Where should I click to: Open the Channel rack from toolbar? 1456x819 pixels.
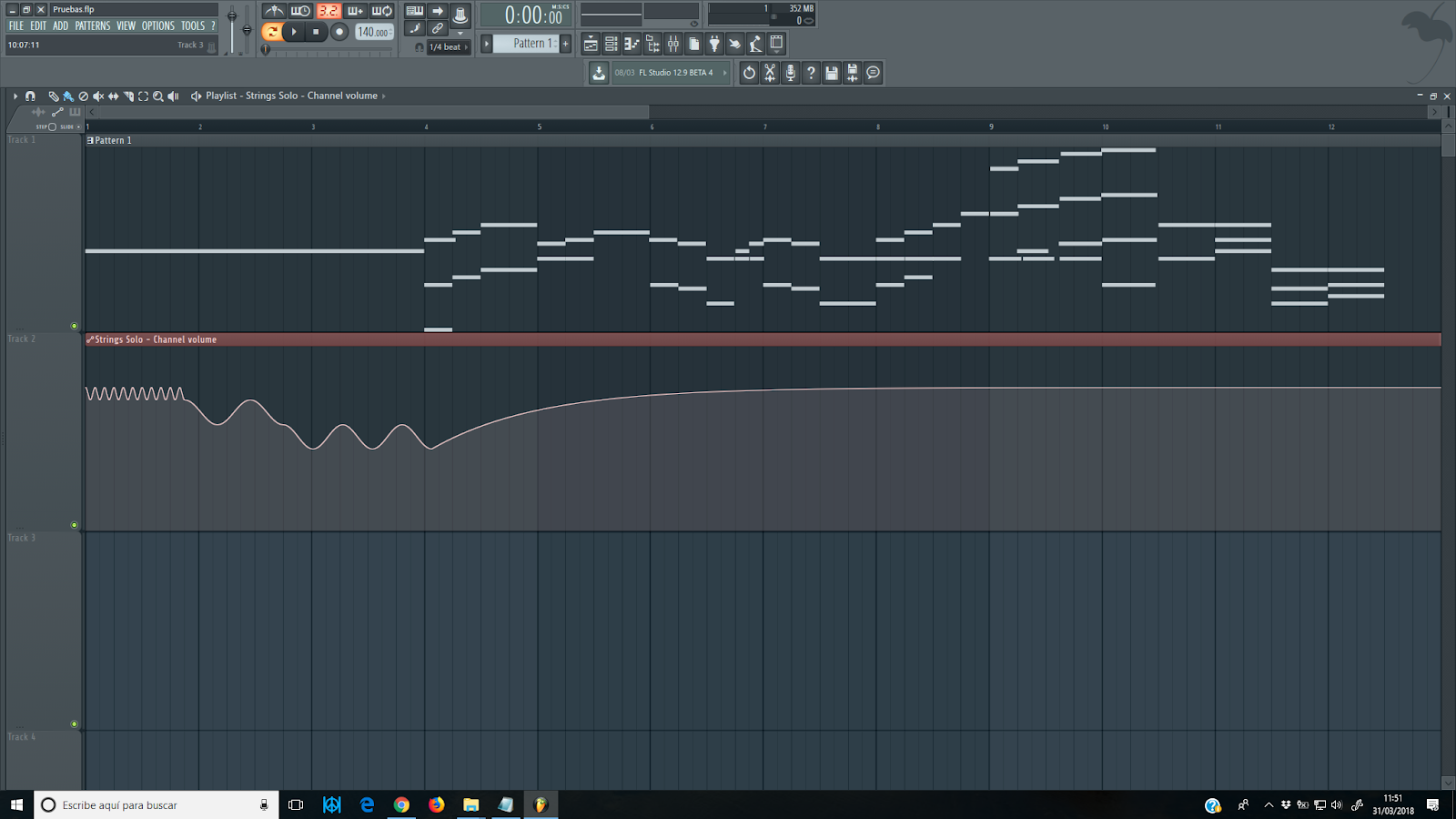(x=612, y=44)
